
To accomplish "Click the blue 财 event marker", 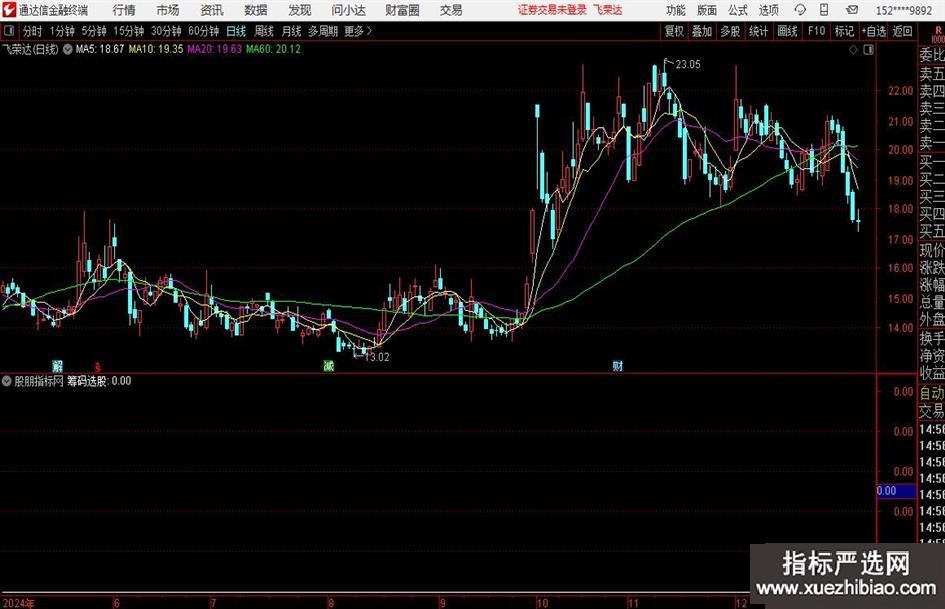I will point(618,365).
